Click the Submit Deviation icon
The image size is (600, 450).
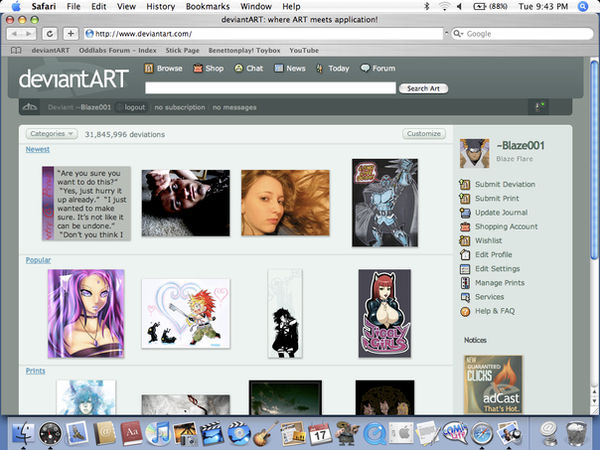pyautogui.click(x=465, y=184)
